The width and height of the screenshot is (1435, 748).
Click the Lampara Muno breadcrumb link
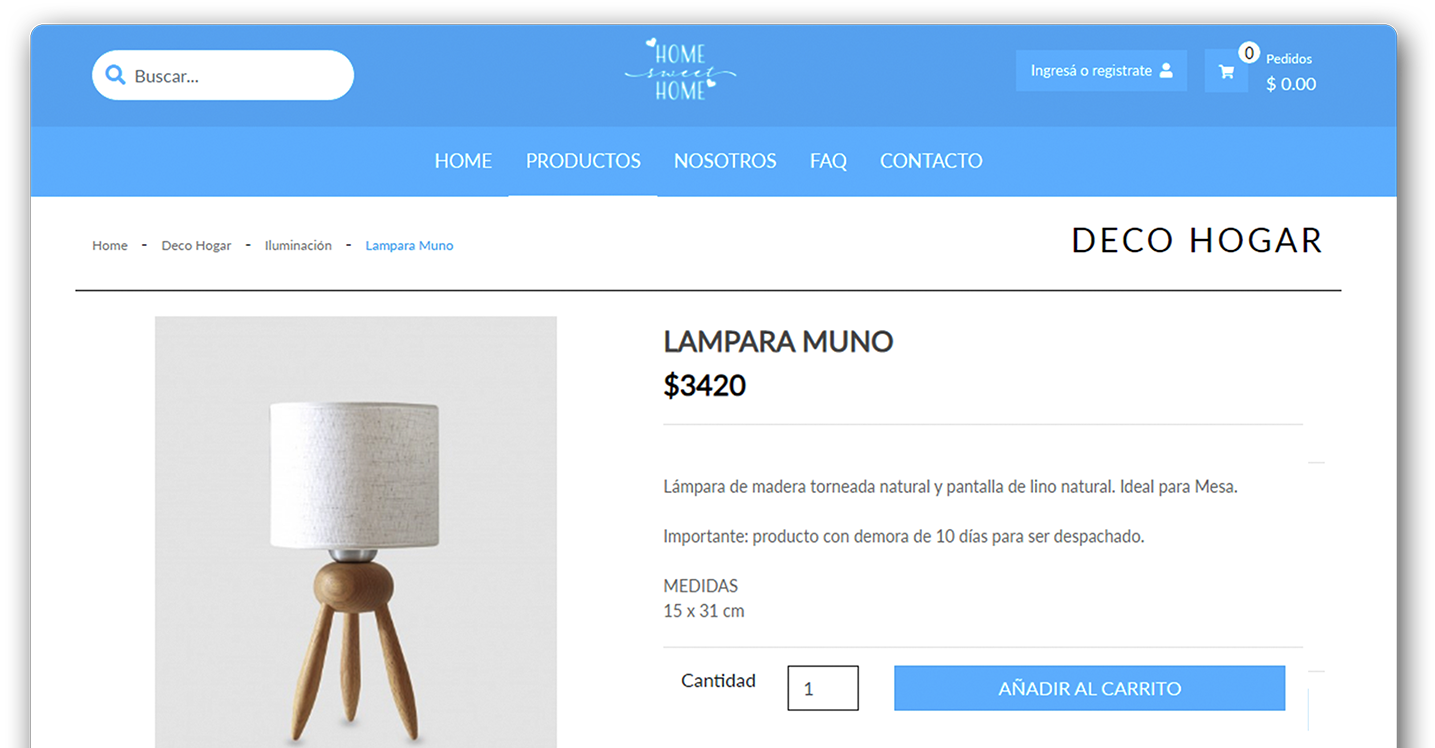pos(409,245)
